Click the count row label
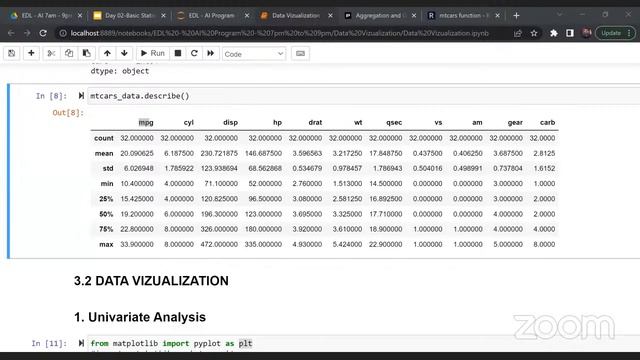The image size is (640, 360). click(104, 138)
